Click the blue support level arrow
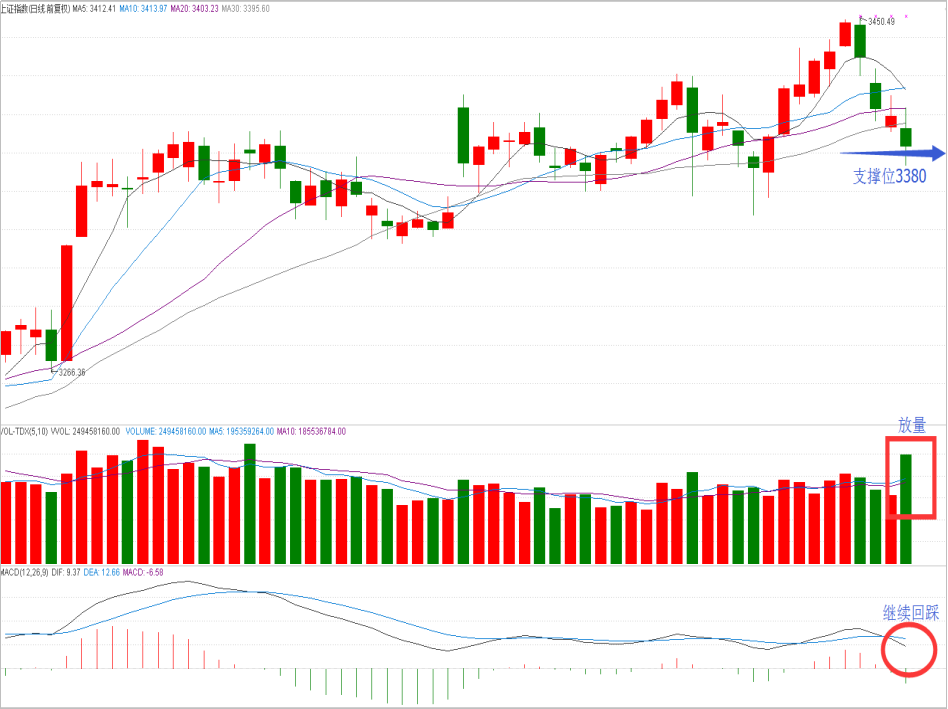Image resolution: width=948 pixels, height=709 pixels. [890, 153]
